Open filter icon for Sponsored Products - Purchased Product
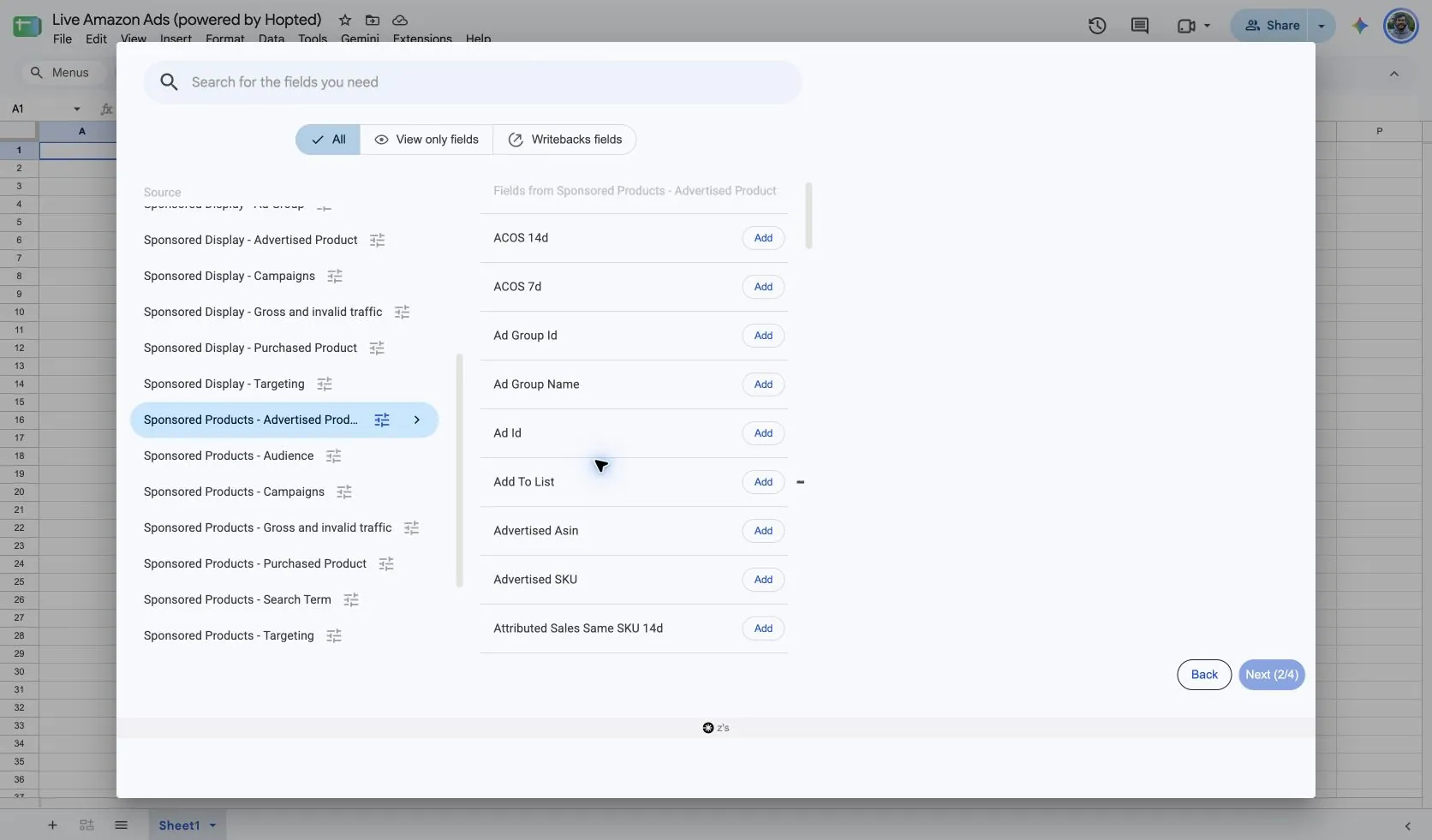The height and width of the screenshot is (840, 1432). point(386,564)
